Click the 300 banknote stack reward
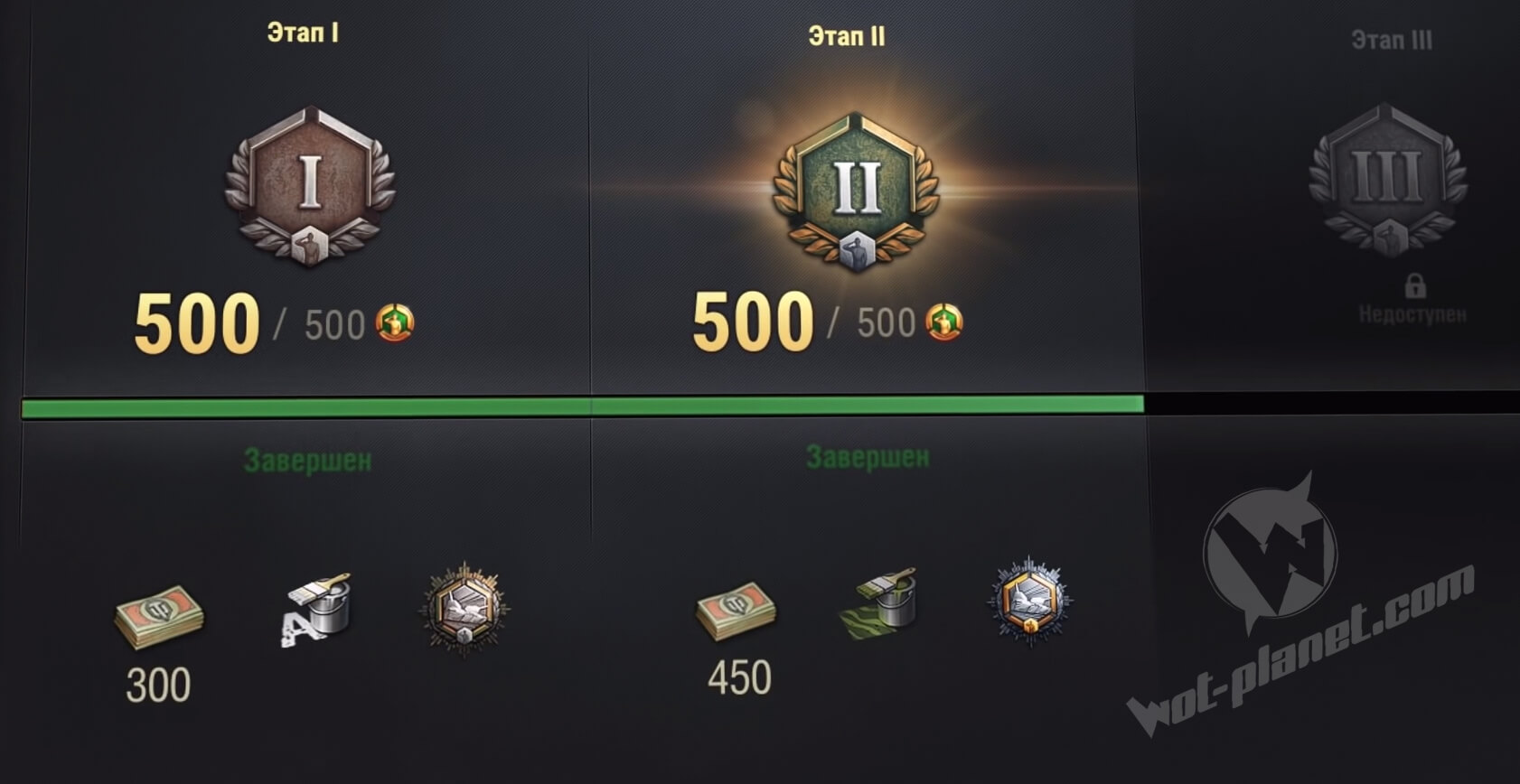Screen dimensions: 1520x784 pyautogui.click(x=159, y=616)
